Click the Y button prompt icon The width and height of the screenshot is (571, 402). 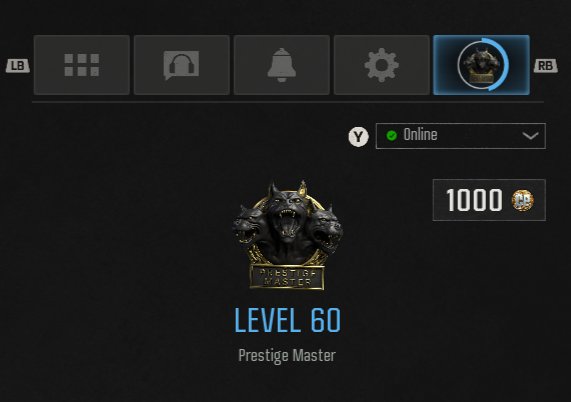358,137
